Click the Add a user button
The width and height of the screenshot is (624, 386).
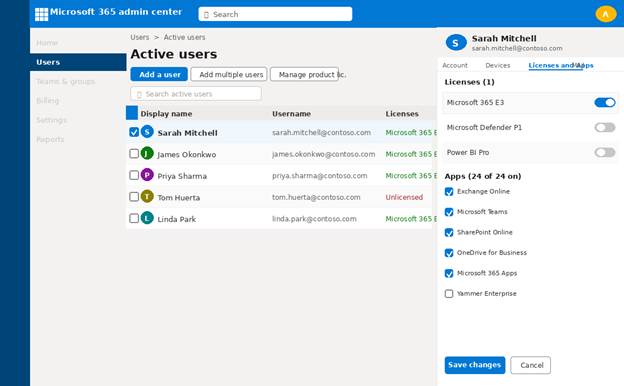tap(159, 74)
